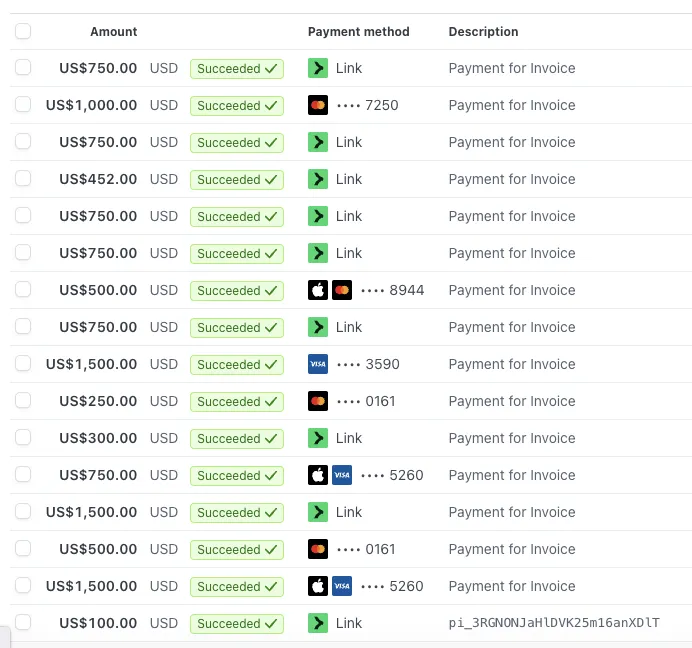Open the US$1,000.00 payment amount

[x=92, y=105]
